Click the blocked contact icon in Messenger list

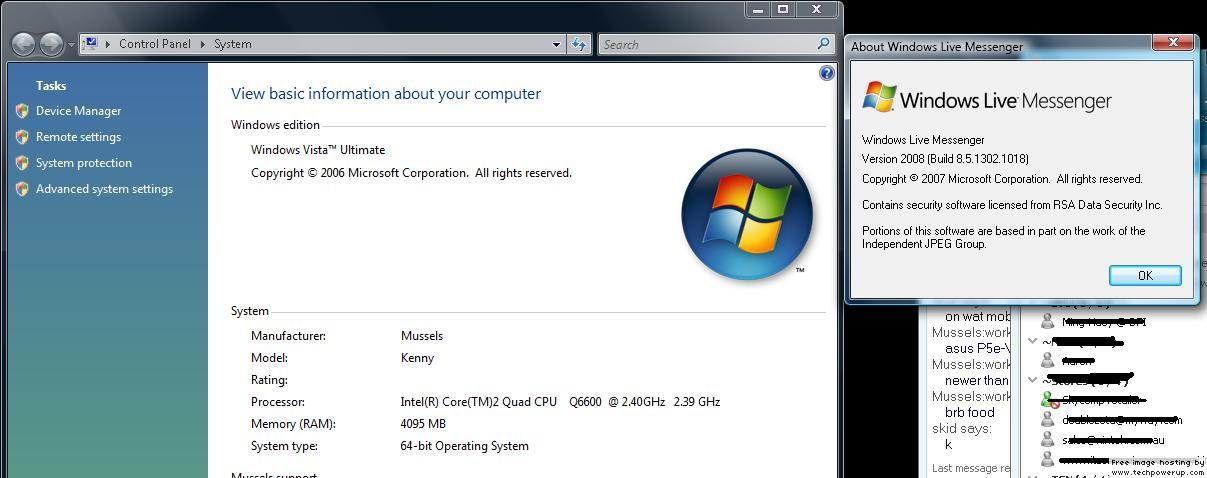[x=1047, y=399]
